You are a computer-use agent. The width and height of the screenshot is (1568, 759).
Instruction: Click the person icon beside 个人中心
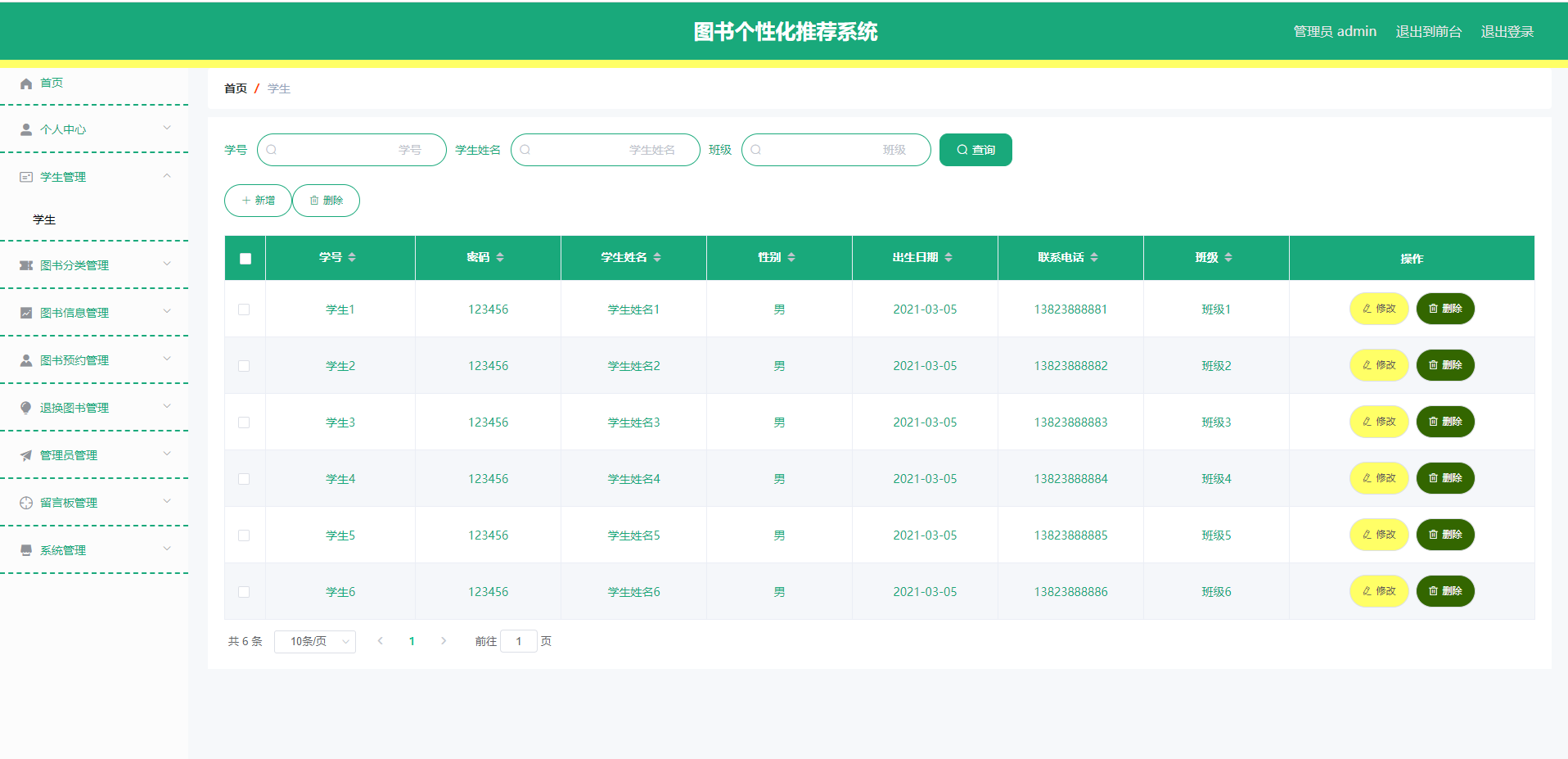[x=26, y=129]
